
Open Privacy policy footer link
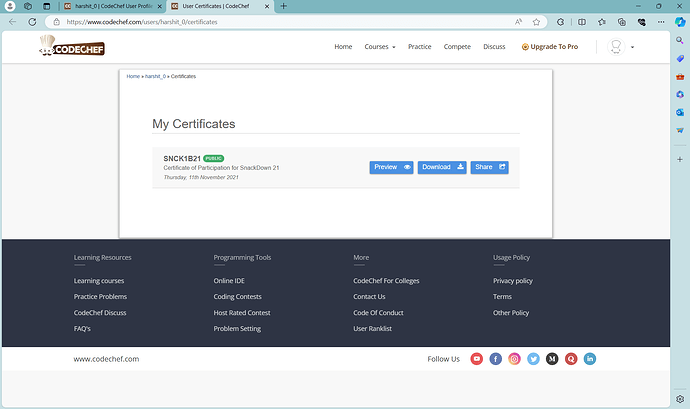pos(513,281)
